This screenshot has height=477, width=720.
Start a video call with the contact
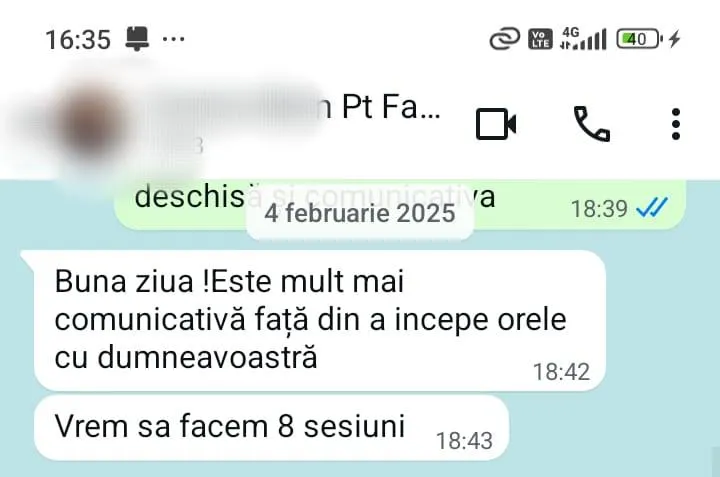(x=496, y=124)
